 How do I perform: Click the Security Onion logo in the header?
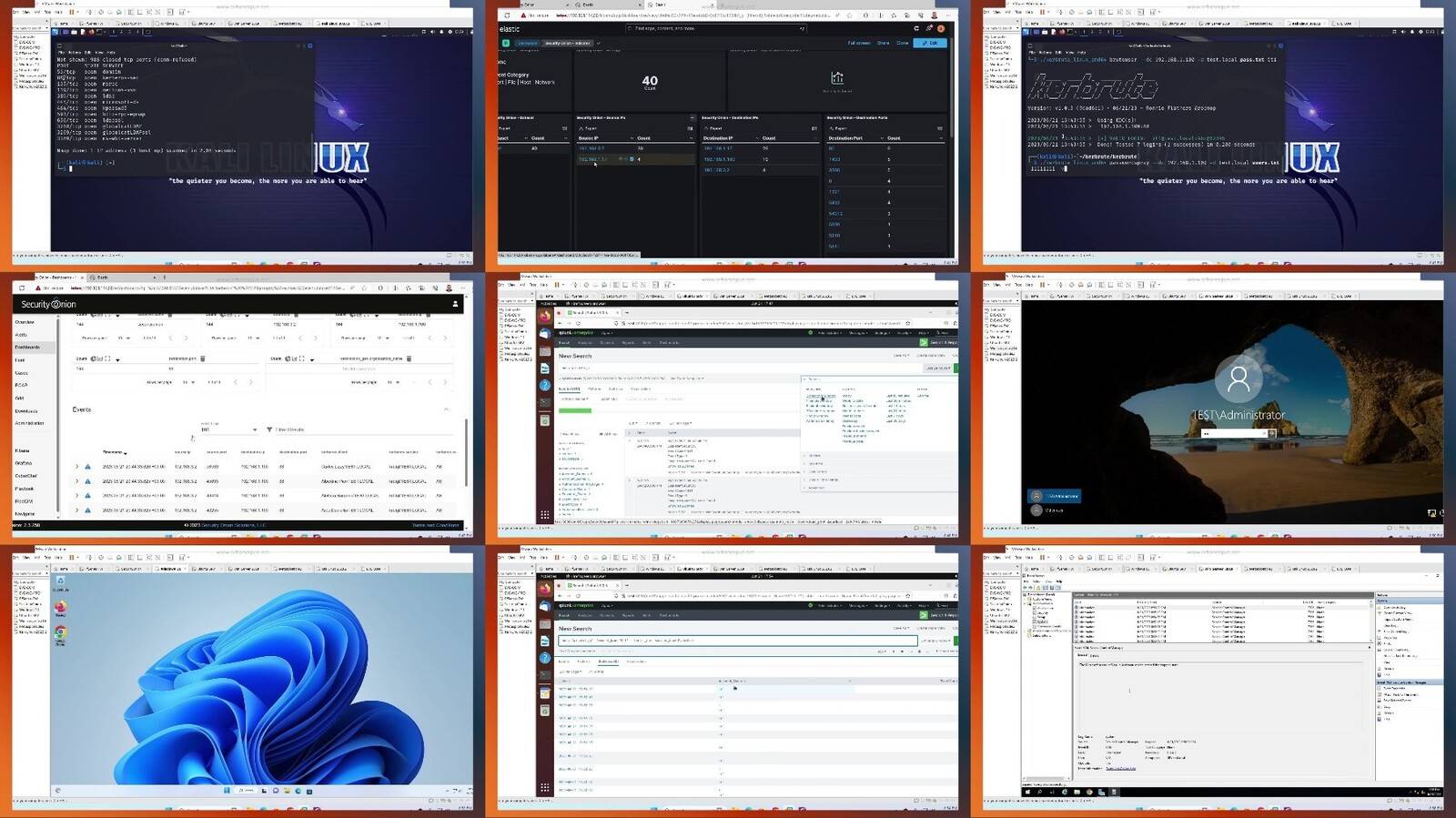point(48,304)
